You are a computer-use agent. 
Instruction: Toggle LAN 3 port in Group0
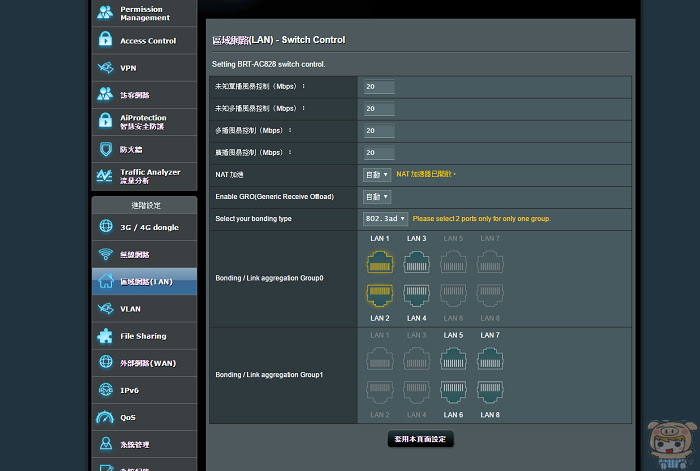pyautogui.click(x=417, y=262)
